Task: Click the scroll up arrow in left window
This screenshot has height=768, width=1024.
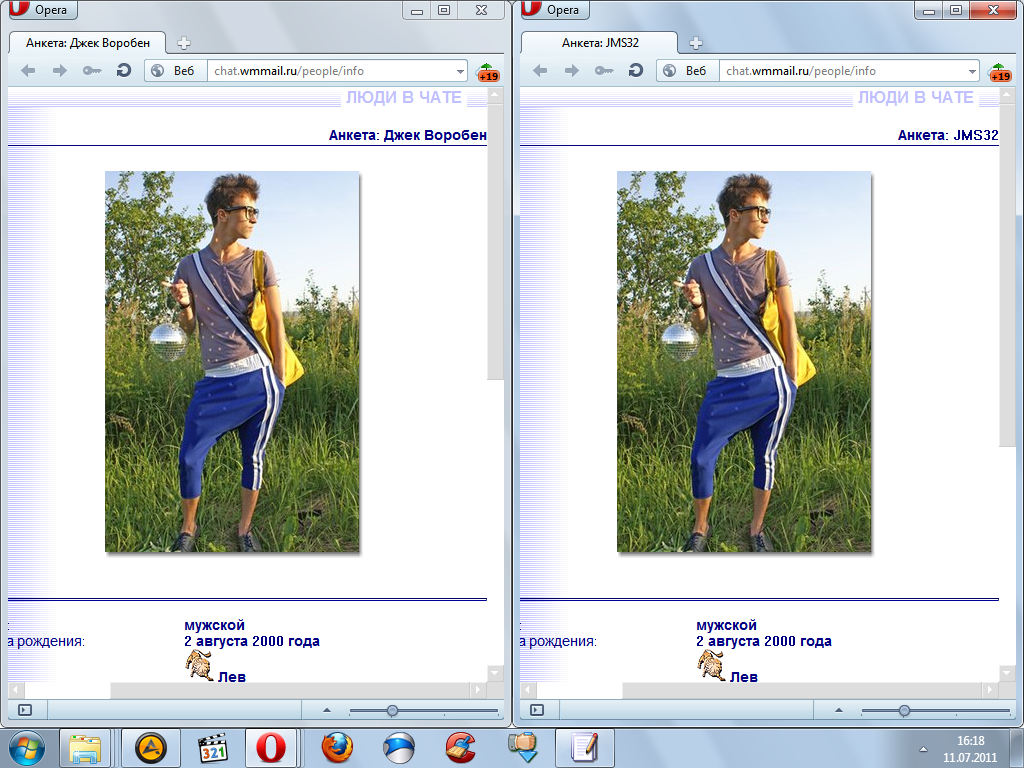Action: click(x=495, y=95)
